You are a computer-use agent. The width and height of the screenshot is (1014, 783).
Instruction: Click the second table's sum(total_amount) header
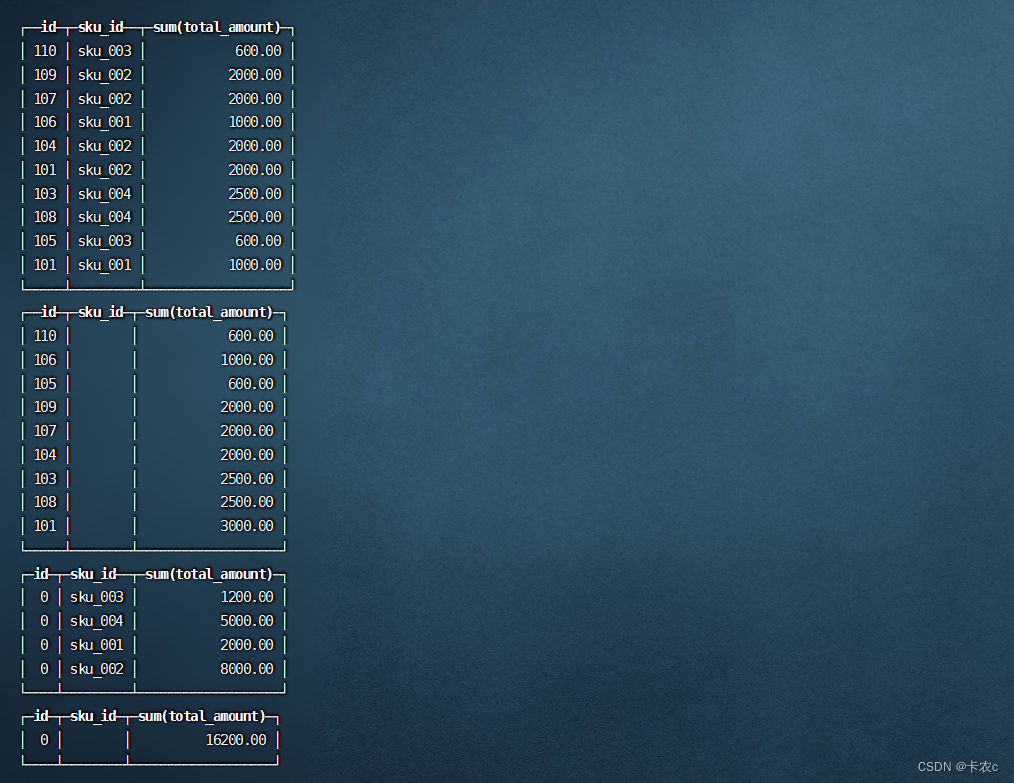coord(209,312)
